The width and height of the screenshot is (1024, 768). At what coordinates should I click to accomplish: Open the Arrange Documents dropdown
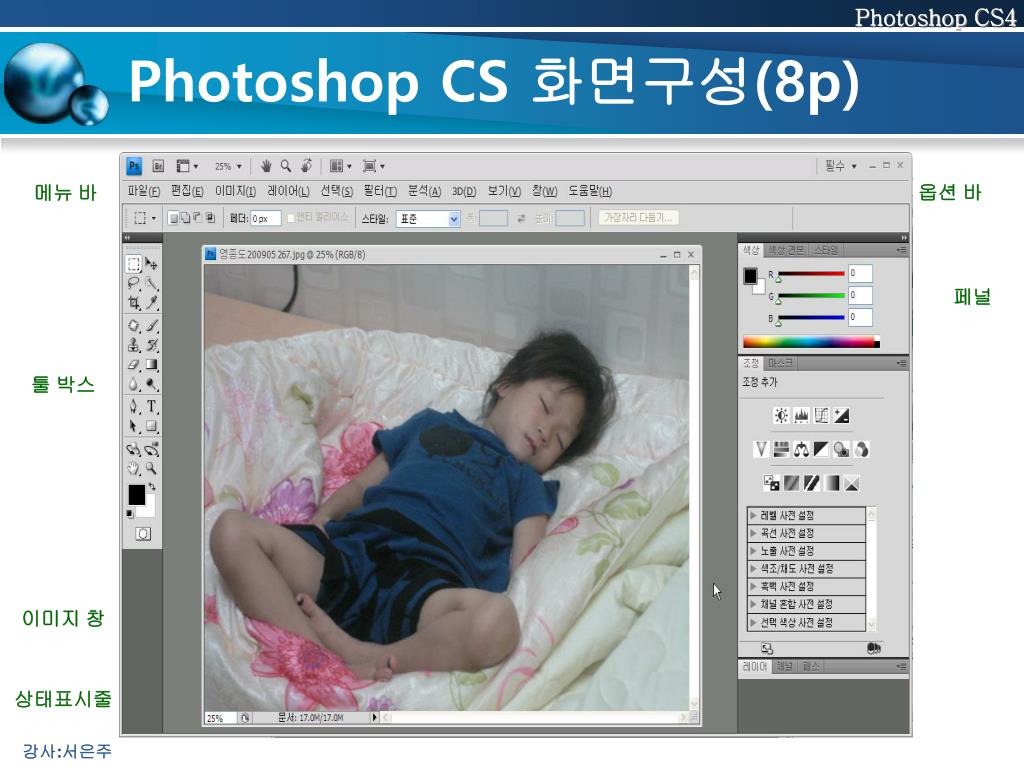340,166
